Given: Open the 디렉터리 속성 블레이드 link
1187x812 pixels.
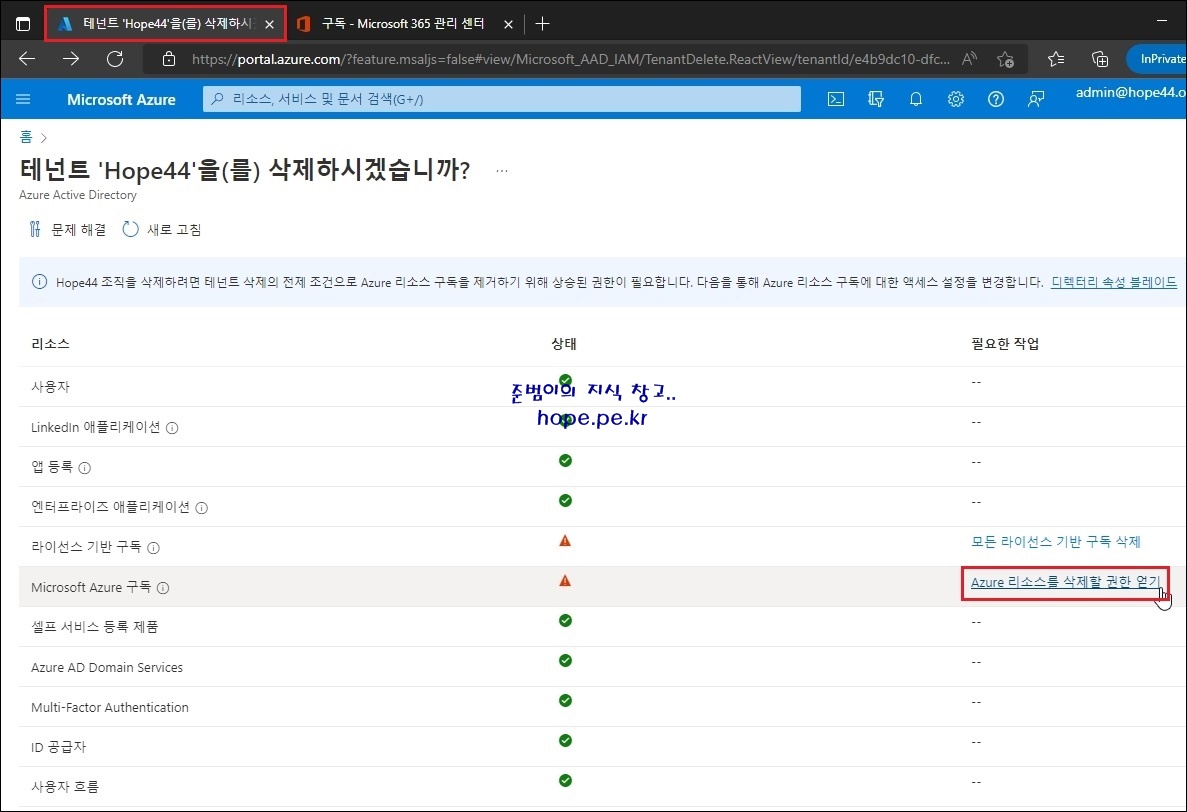Looking at the screenshot, I should (x=1114, y=282).
